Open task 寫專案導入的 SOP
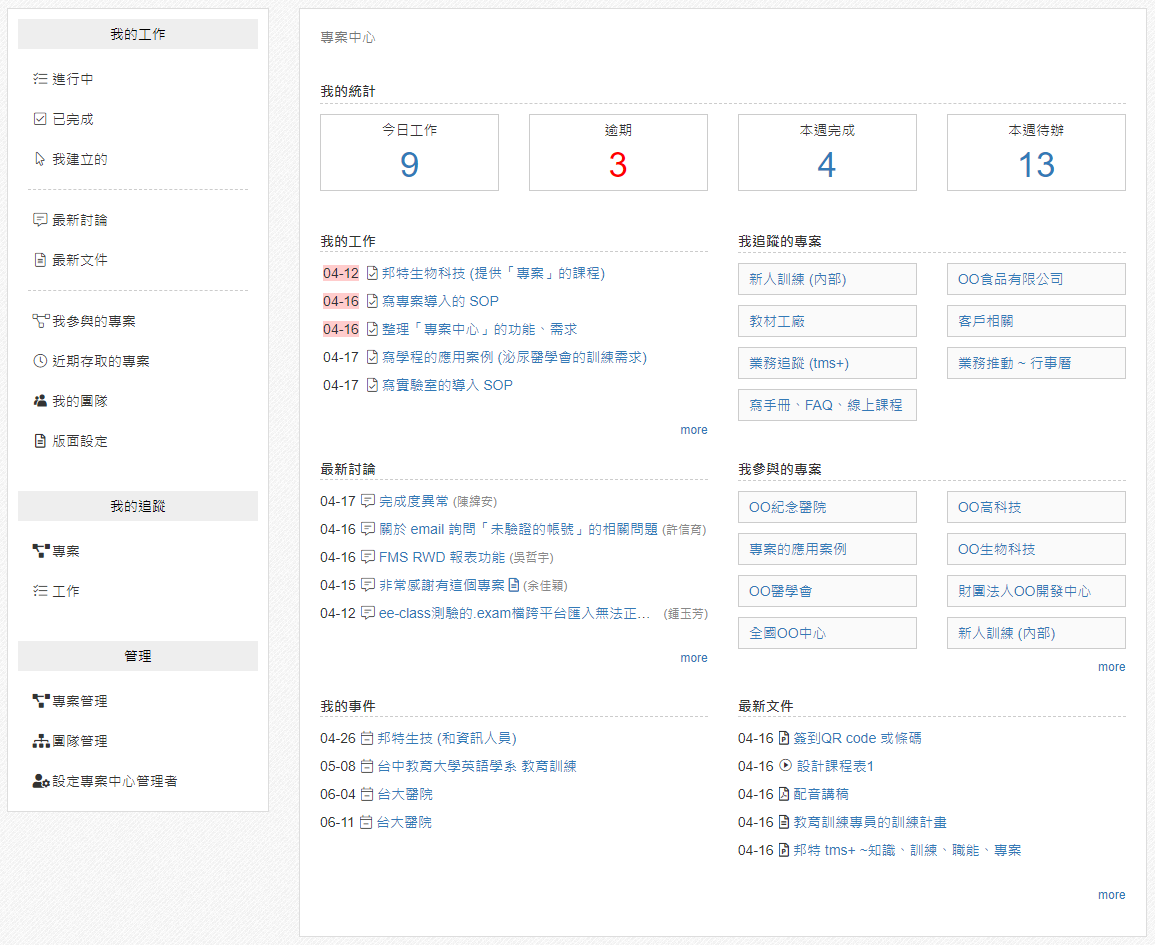Screen dimensions: 1155x945 tap(440, 301)
